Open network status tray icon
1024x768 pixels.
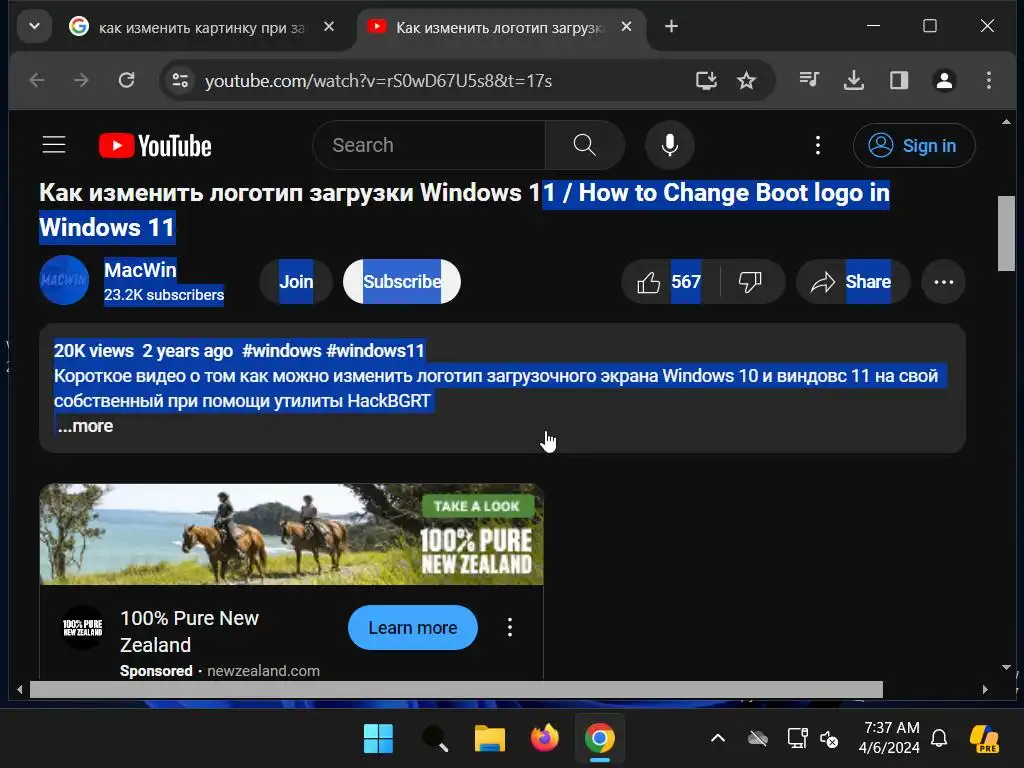[x=797, y=739]
